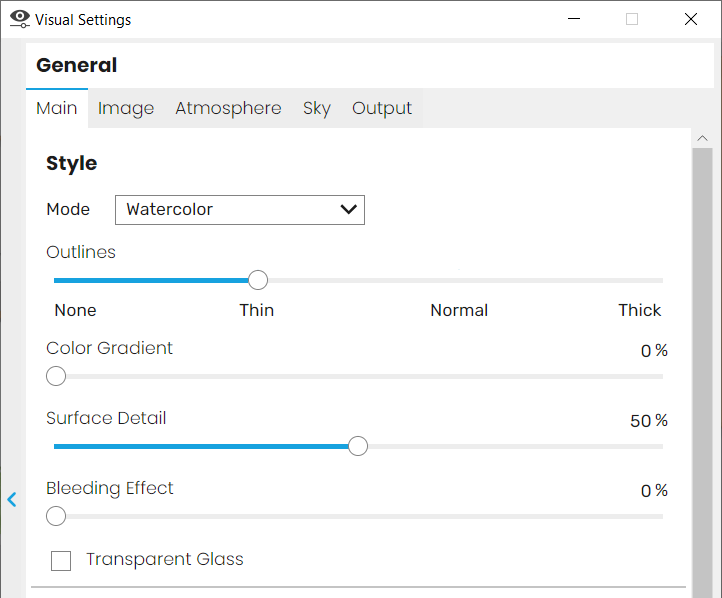Select the Watercolor mode combo box
722x598 pixels.
pyautogui.click(x=240, y=210)
